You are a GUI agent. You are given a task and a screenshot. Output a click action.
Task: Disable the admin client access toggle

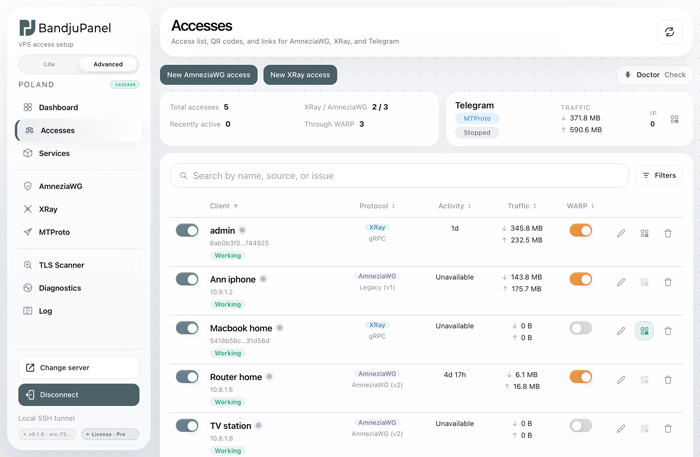tap(187, 231)
